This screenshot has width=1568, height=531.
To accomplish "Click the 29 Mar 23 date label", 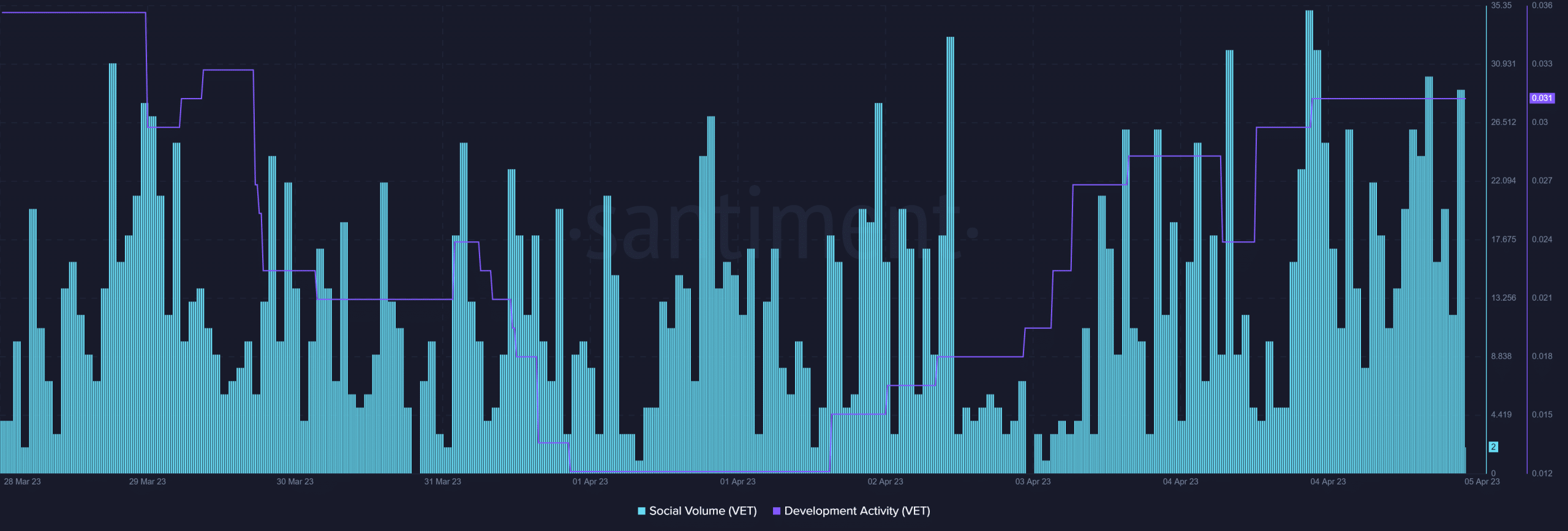I will click(x=147, y=481).
